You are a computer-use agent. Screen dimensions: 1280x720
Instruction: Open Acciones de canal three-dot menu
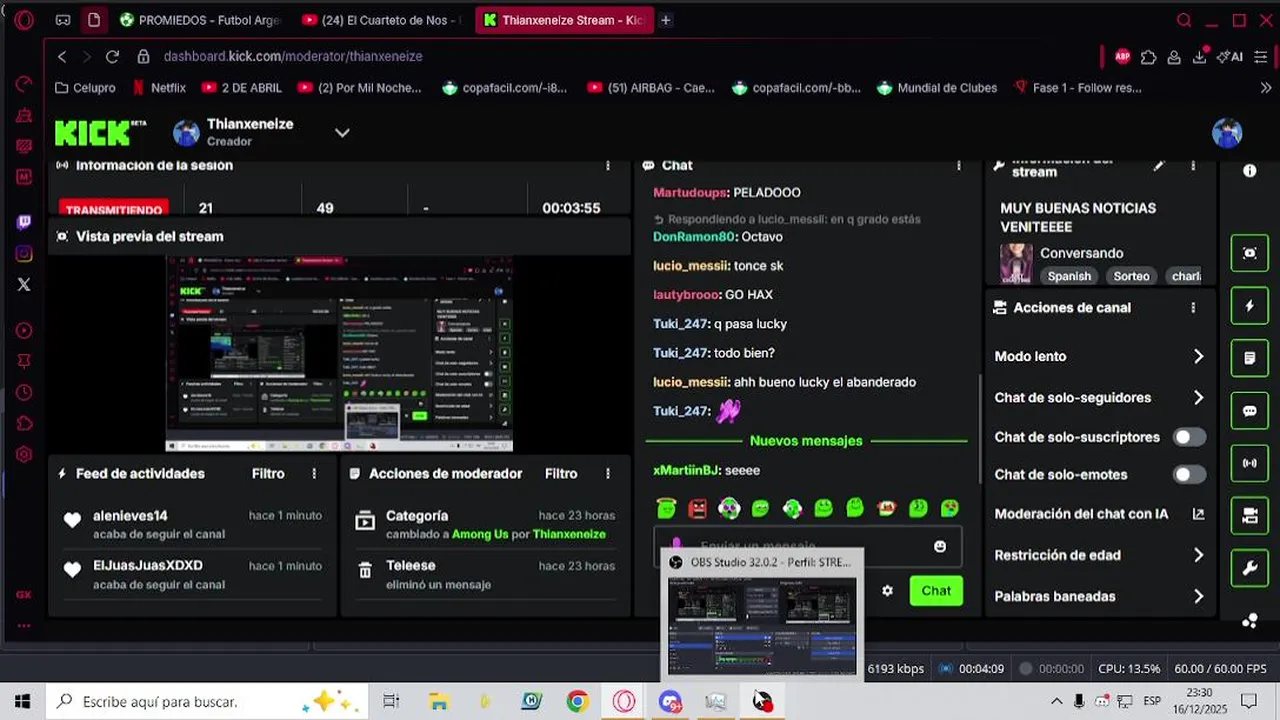1193,308
